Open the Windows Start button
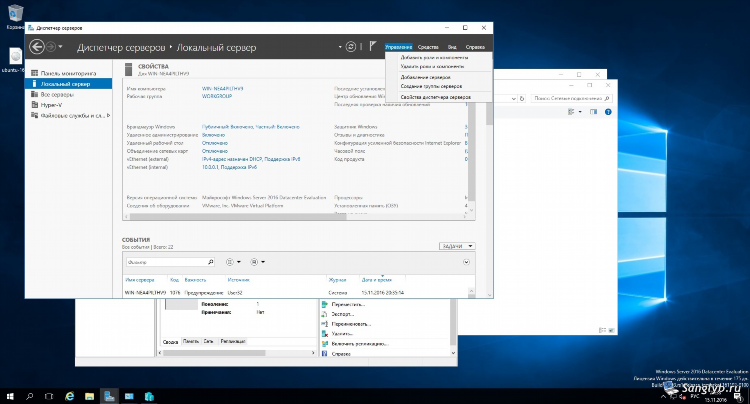Image resolution: width=750 pixels, height=404 pixels. click(10, 396)
